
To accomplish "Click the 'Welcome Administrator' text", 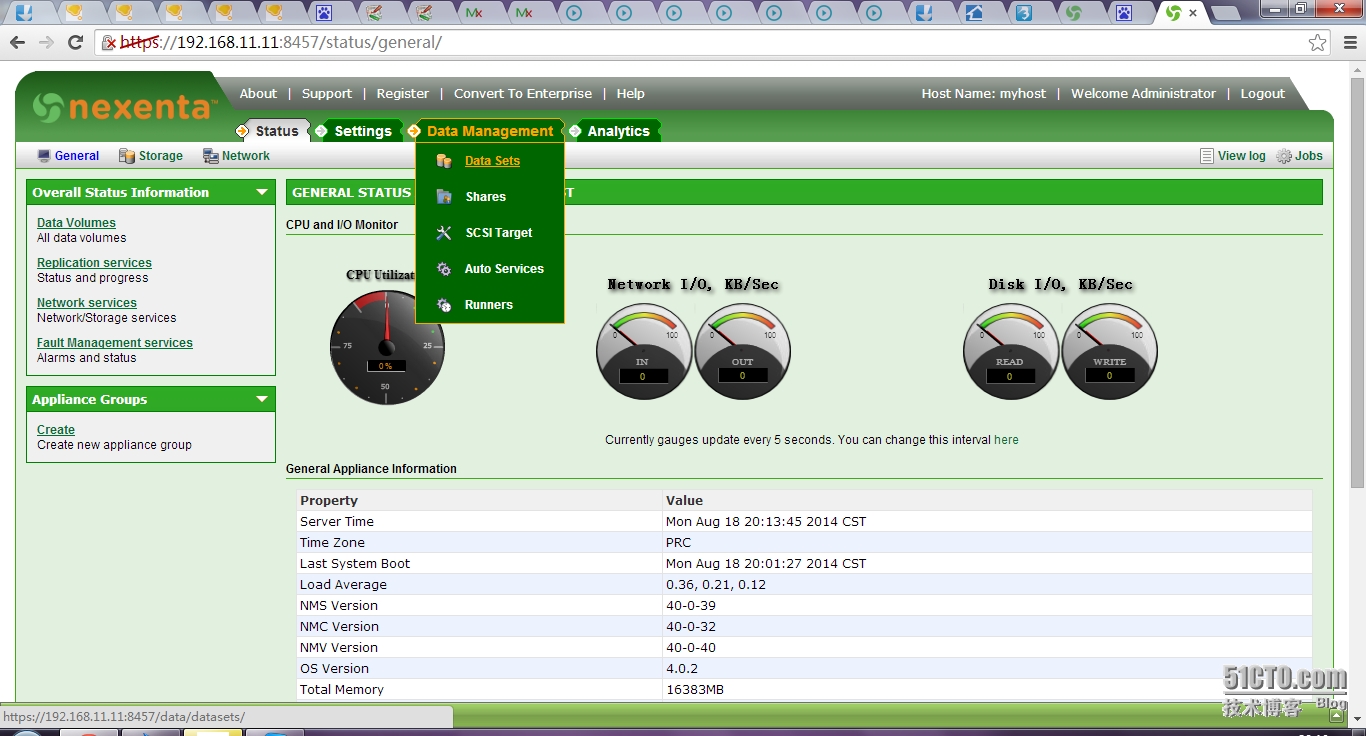I will point(1144,93).
